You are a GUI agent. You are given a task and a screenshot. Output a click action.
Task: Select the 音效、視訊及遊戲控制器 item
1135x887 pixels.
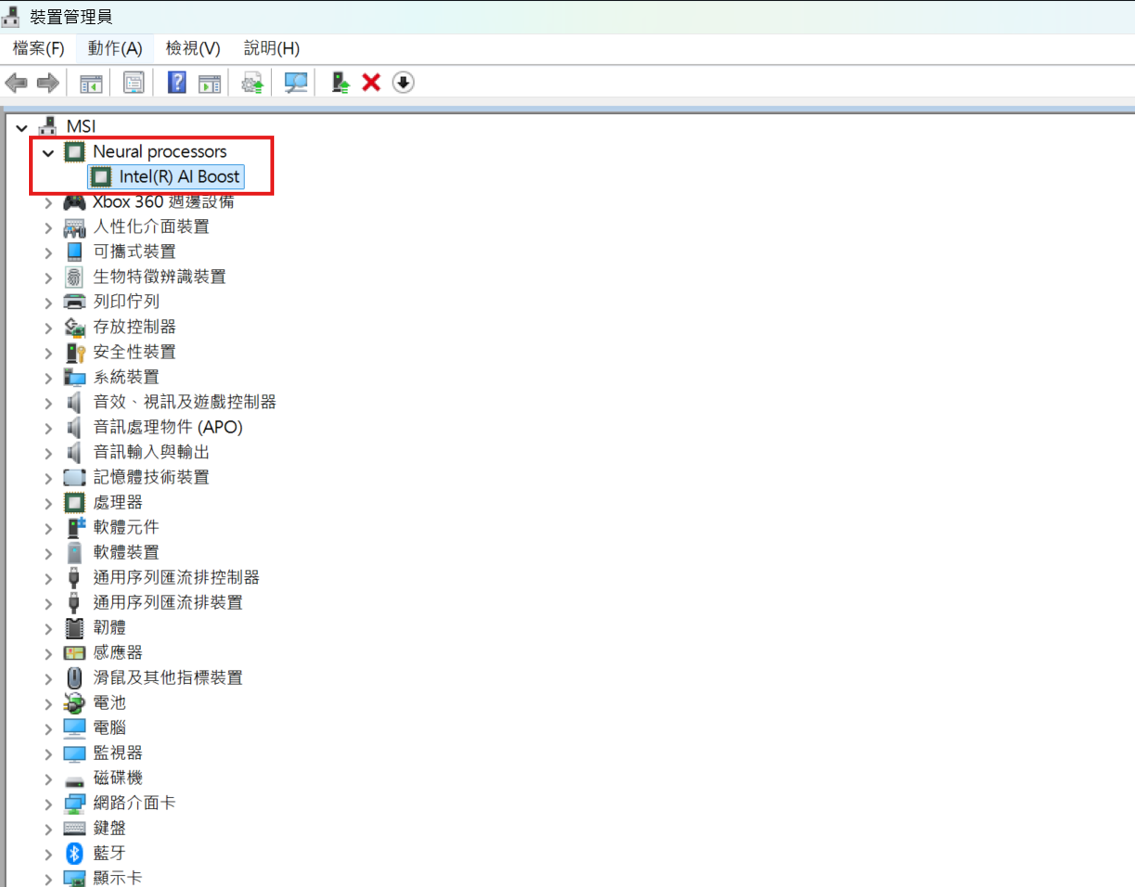pos(184,402)
